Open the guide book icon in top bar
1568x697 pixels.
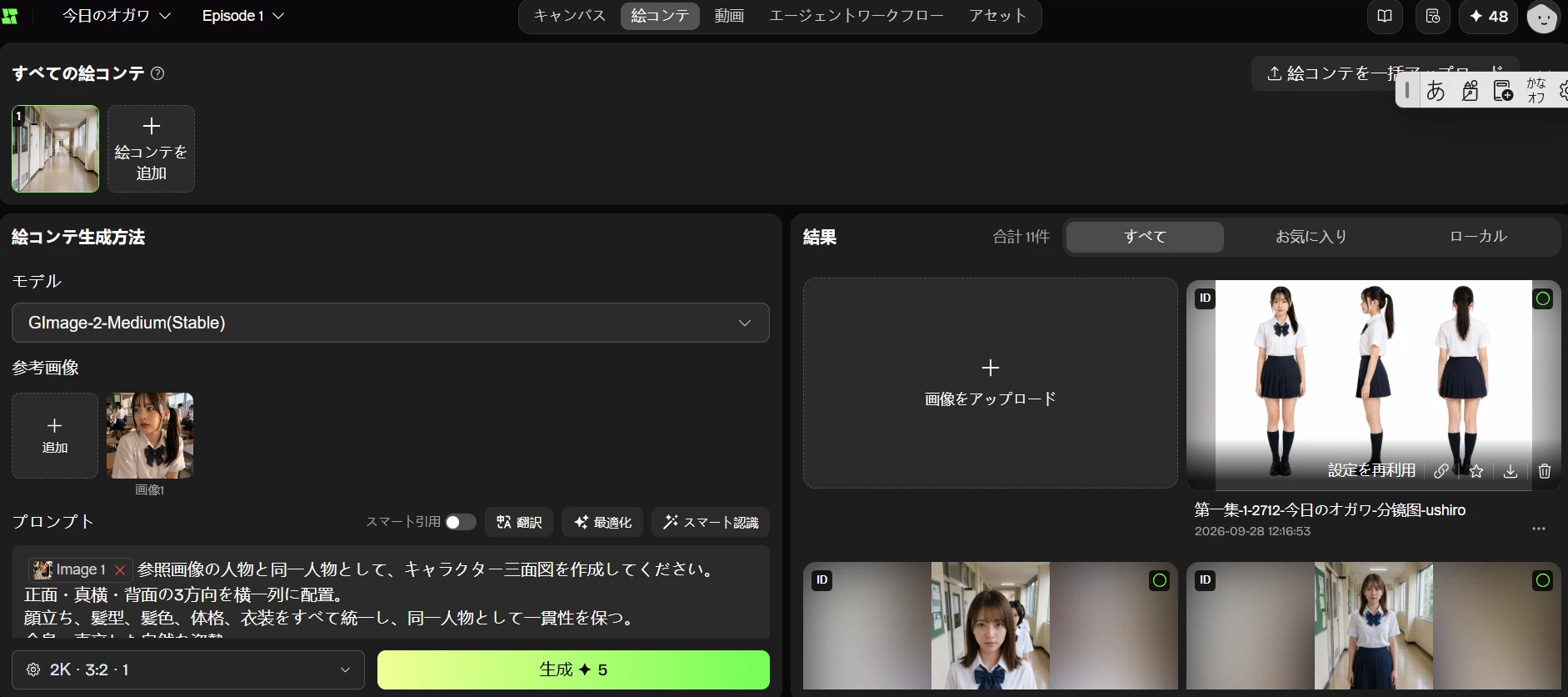click(x=1385, y=17)
